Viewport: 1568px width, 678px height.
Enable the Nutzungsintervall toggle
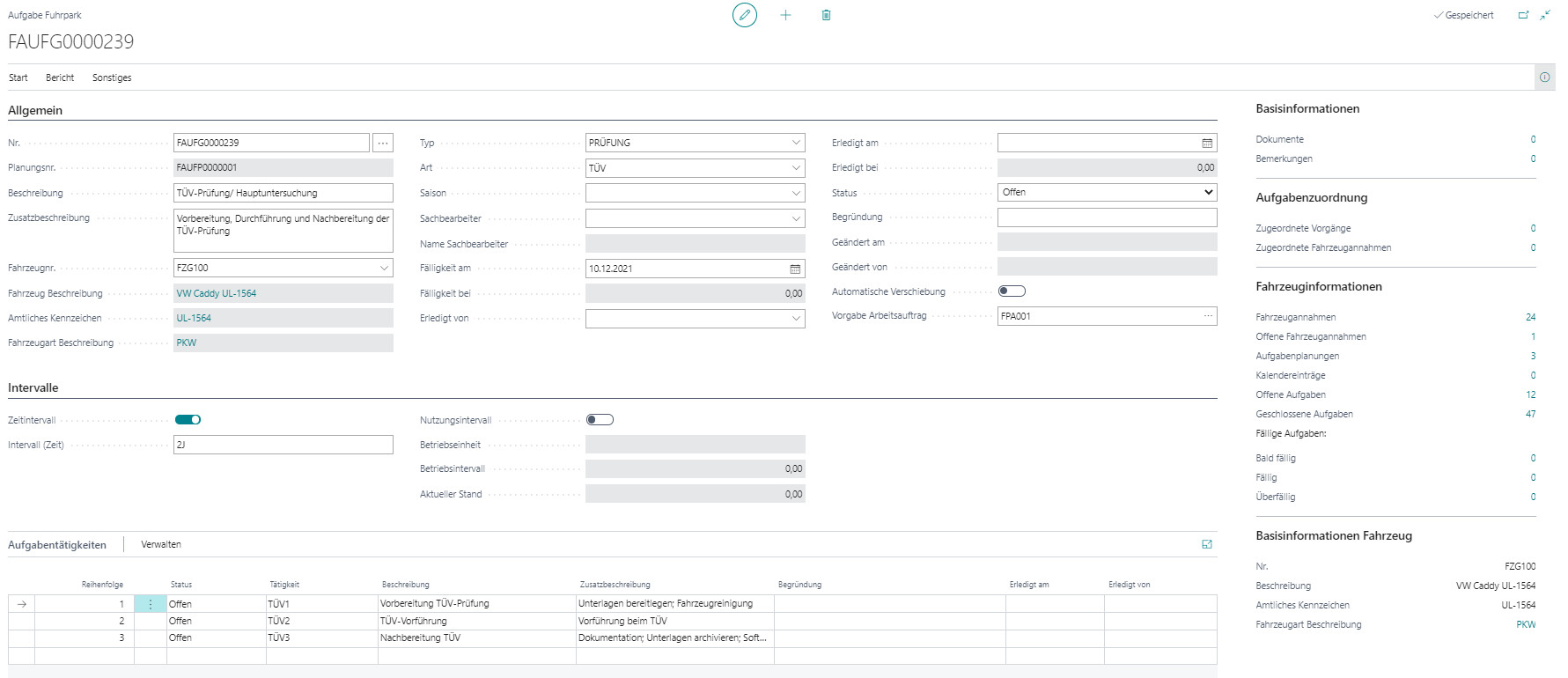tap(600, 420)
